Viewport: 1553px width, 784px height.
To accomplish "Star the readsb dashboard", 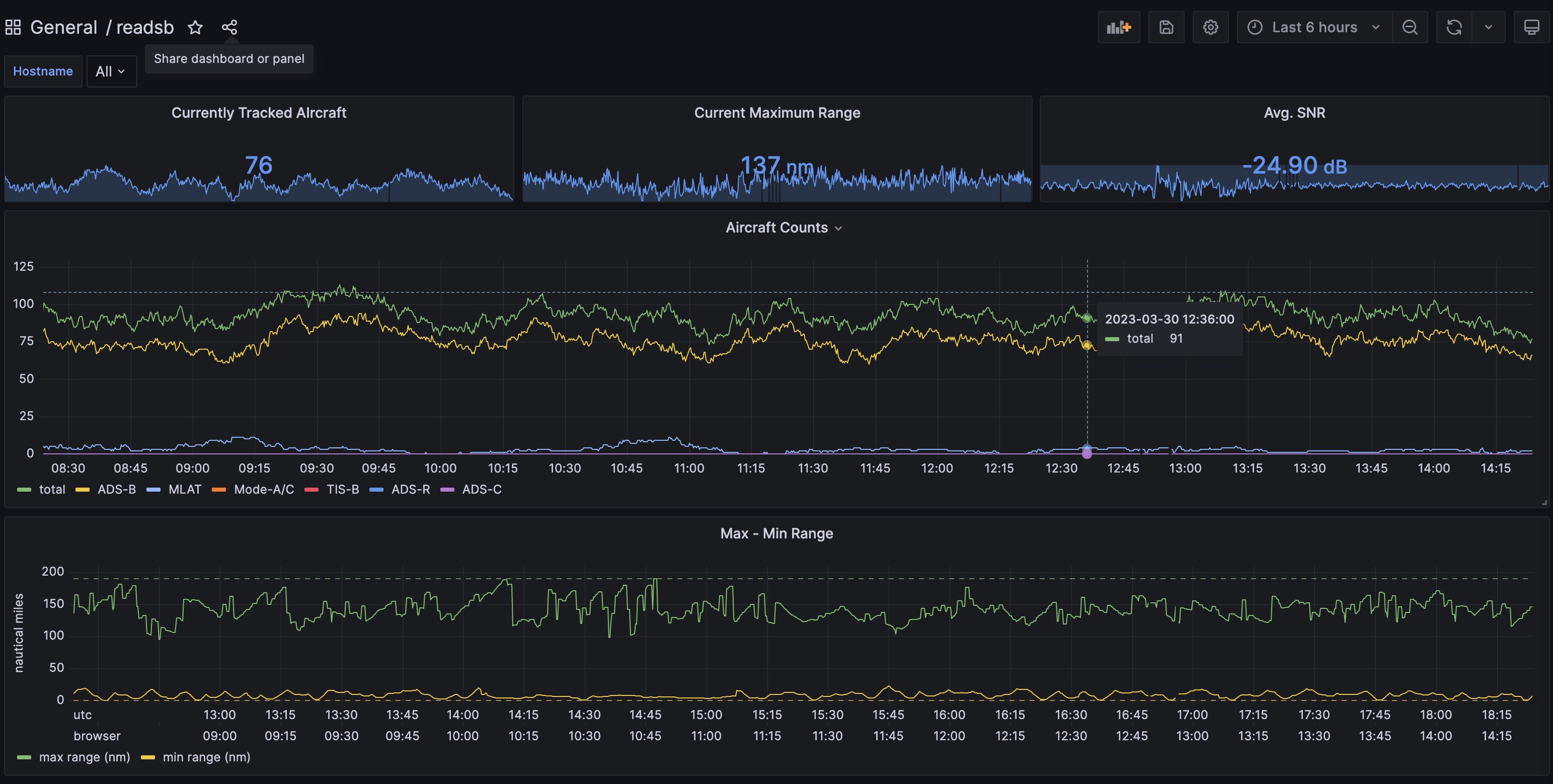I will coord(195,27).
